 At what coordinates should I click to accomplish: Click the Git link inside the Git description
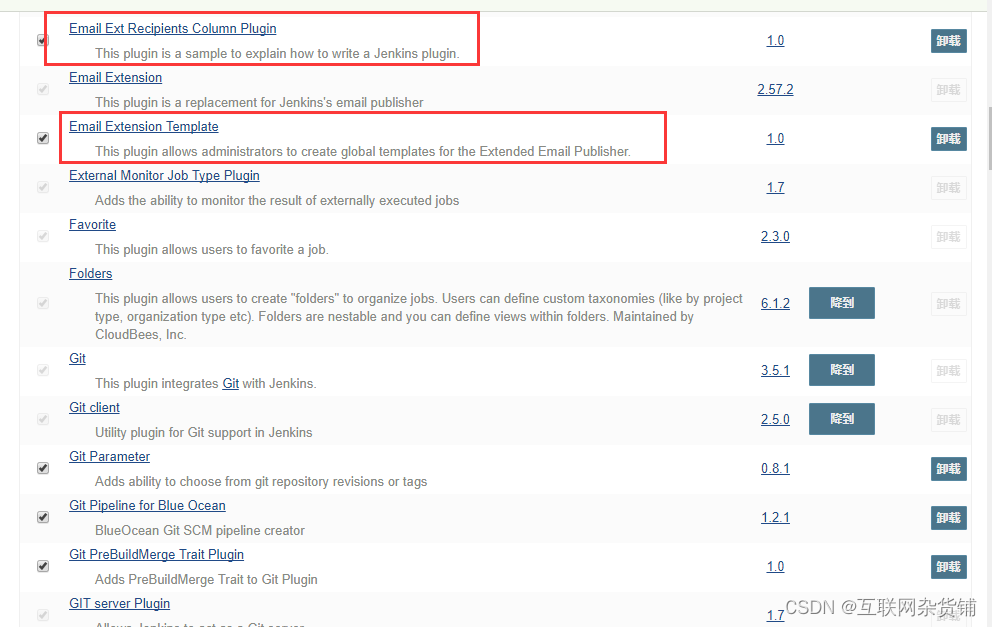pyautogui.click(x=230, y=383)
